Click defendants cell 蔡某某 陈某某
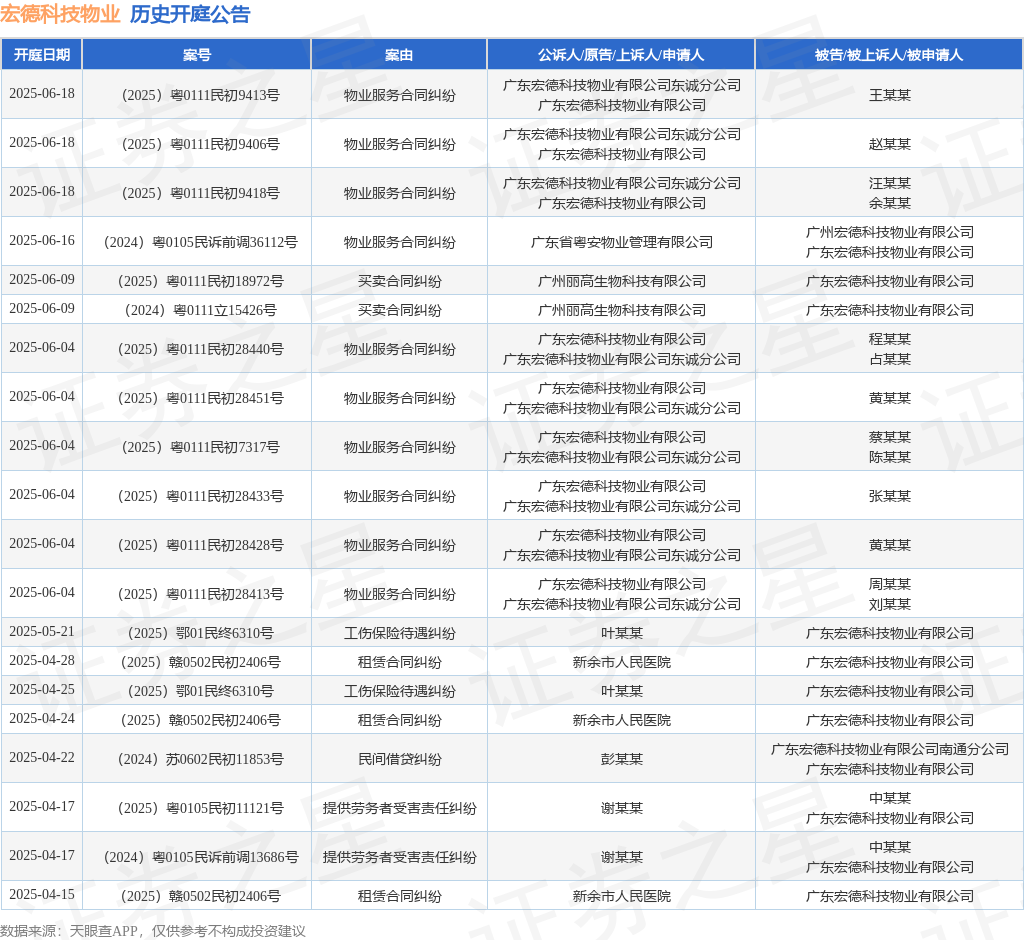The image size is (1024, 940). coord(889,447)
